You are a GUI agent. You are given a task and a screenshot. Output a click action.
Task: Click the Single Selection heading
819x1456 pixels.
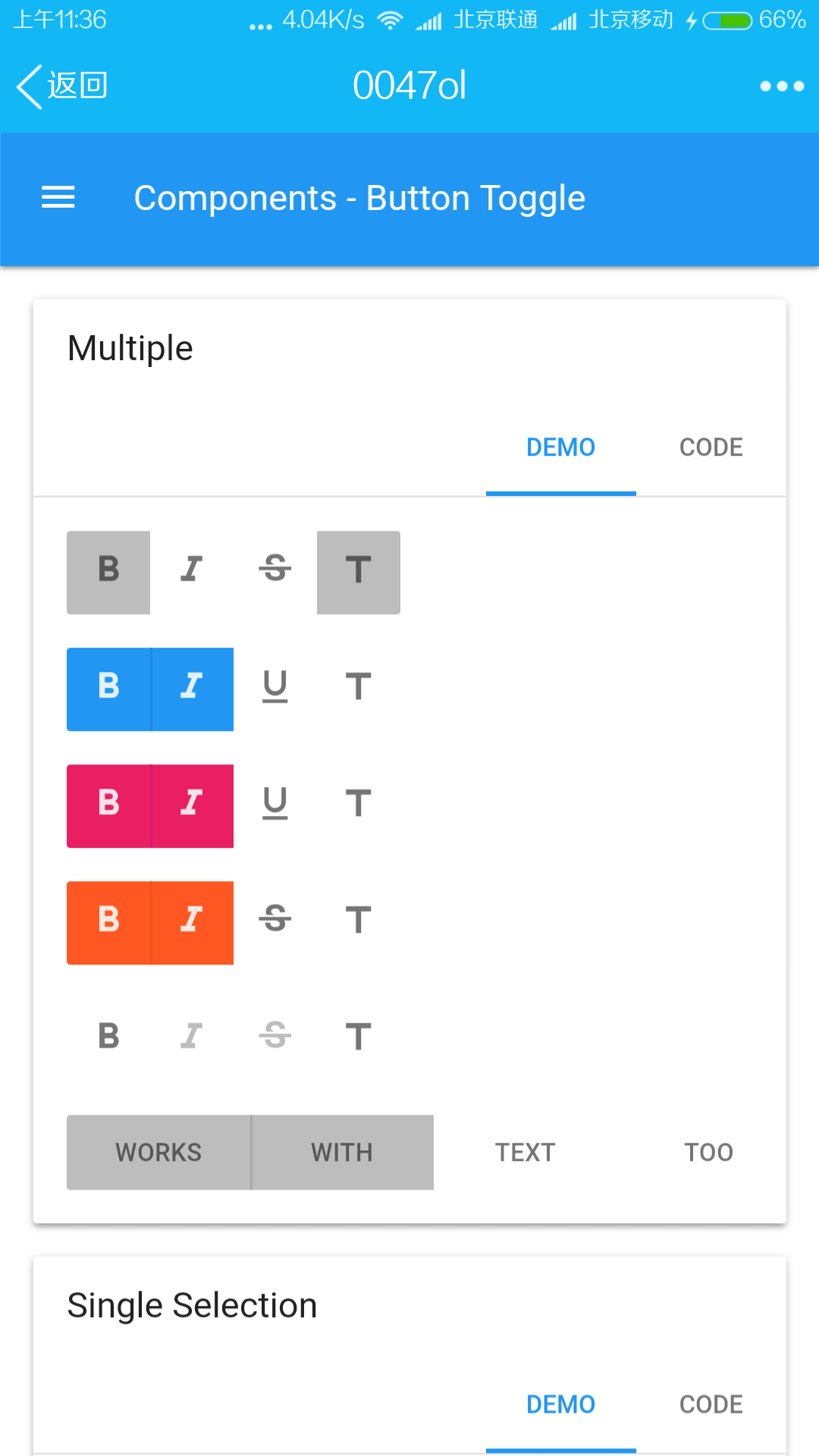(191, 1304)
